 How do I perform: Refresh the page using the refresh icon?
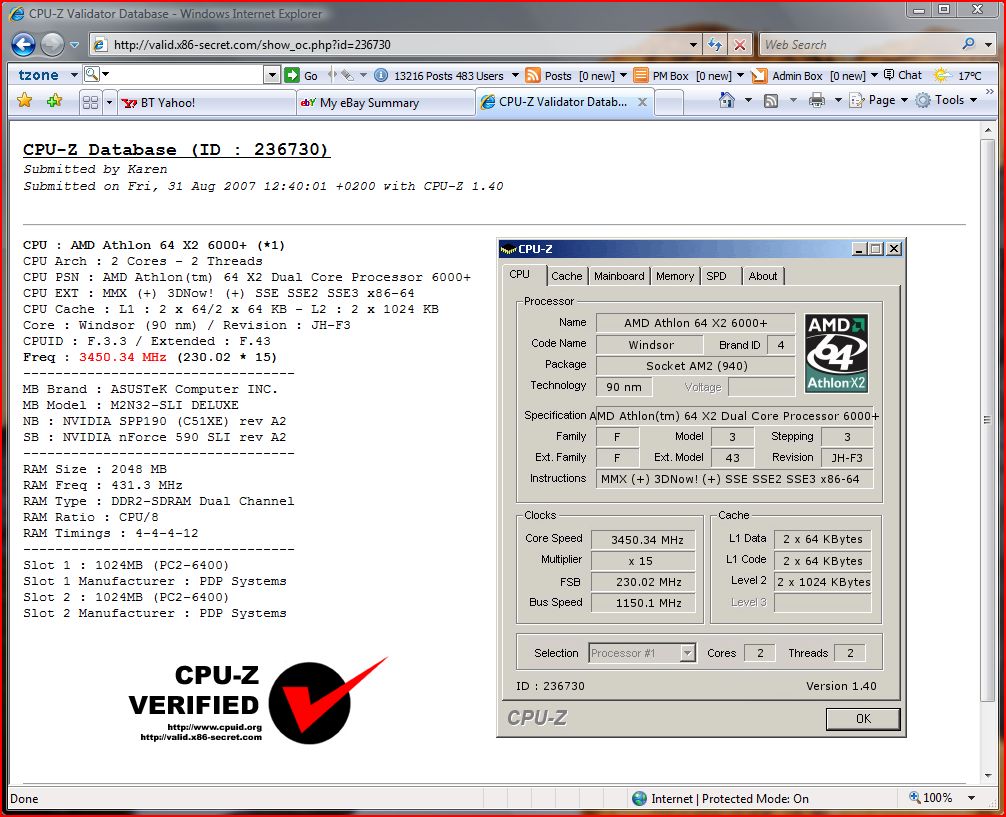pos(715,45)
